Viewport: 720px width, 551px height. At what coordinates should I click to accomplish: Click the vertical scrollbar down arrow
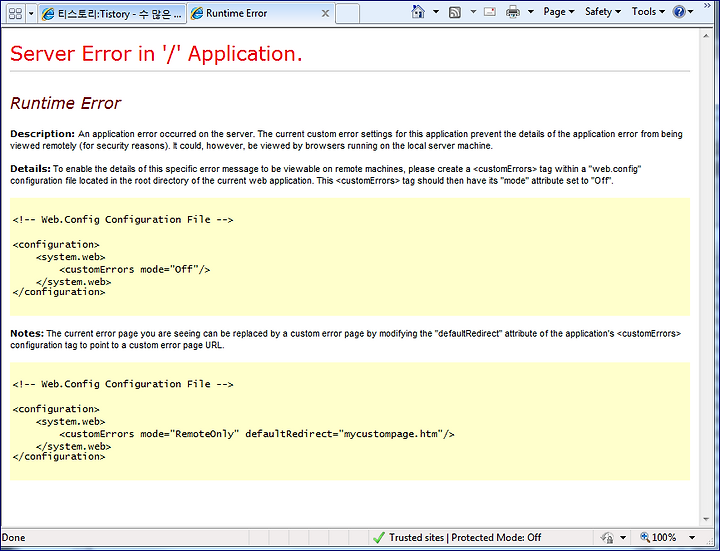click(x=706, y=519)
